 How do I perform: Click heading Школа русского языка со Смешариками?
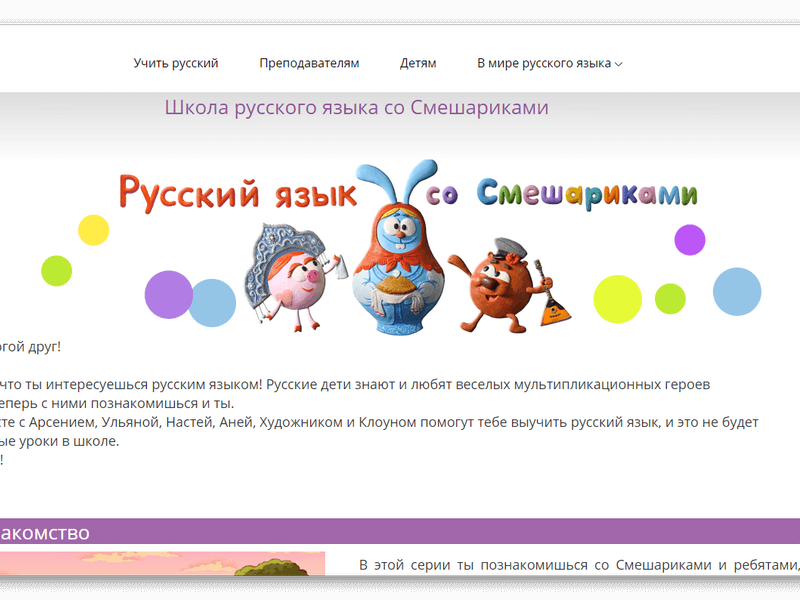pyautogui.click(x=357, y=108)
